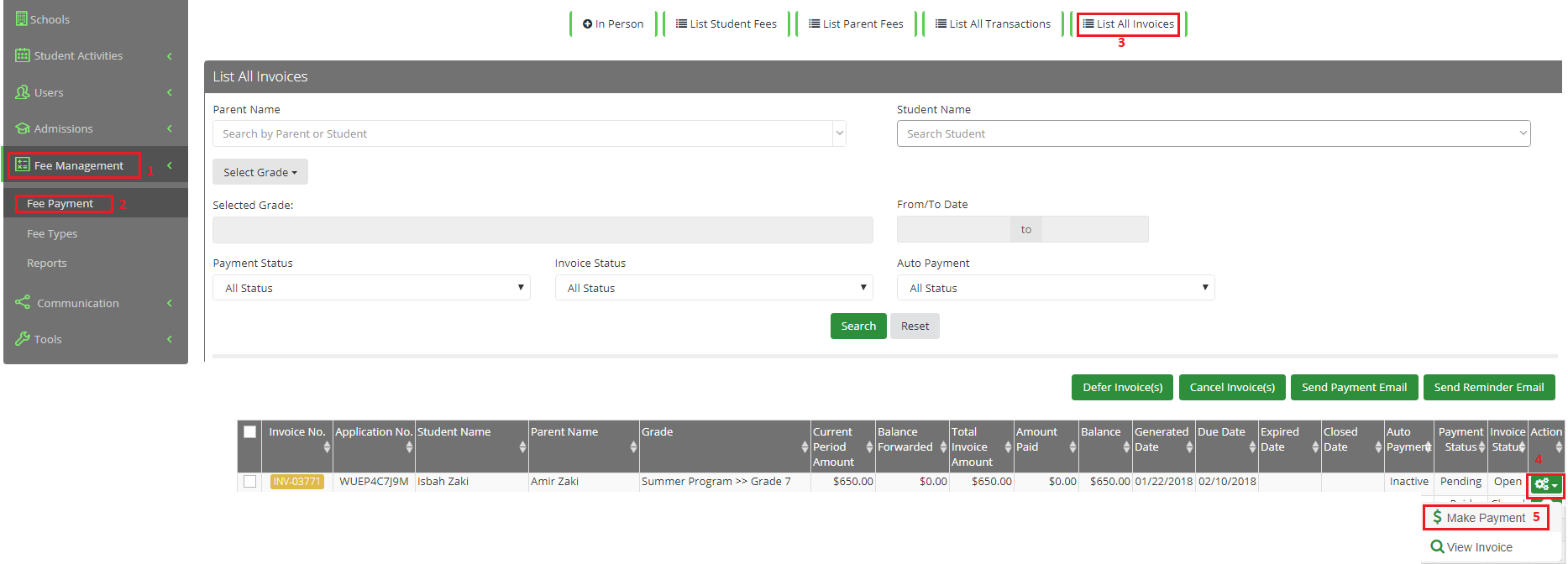This screenshot has width=1568, height=564.
Task: Click the Tools wrench icon
Action: (x=23, y=338)
